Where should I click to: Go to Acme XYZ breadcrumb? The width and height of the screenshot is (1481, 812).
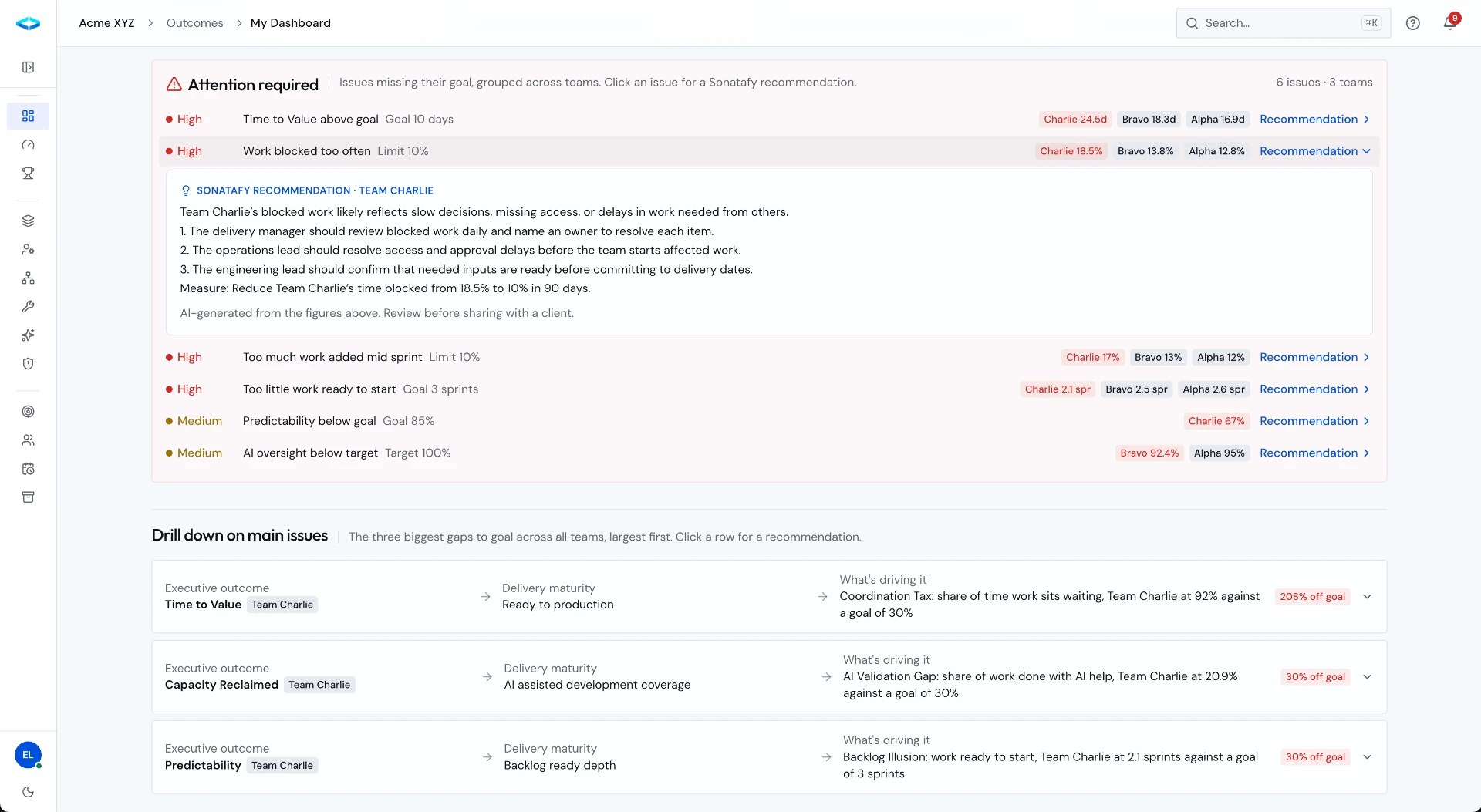(106, 23)
